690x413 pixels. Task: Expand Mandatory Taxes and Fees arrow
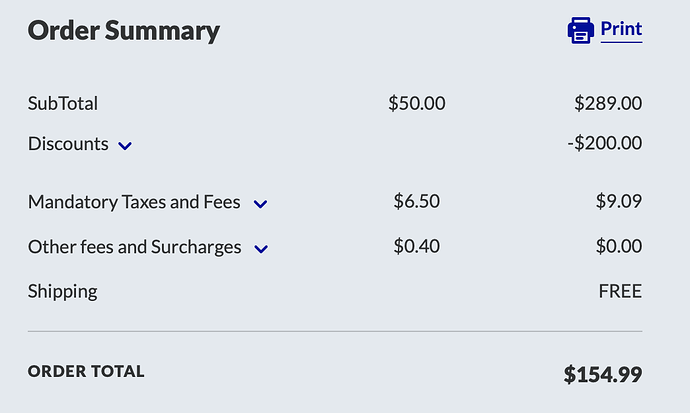pyautogui.click(x=260, y=204)
